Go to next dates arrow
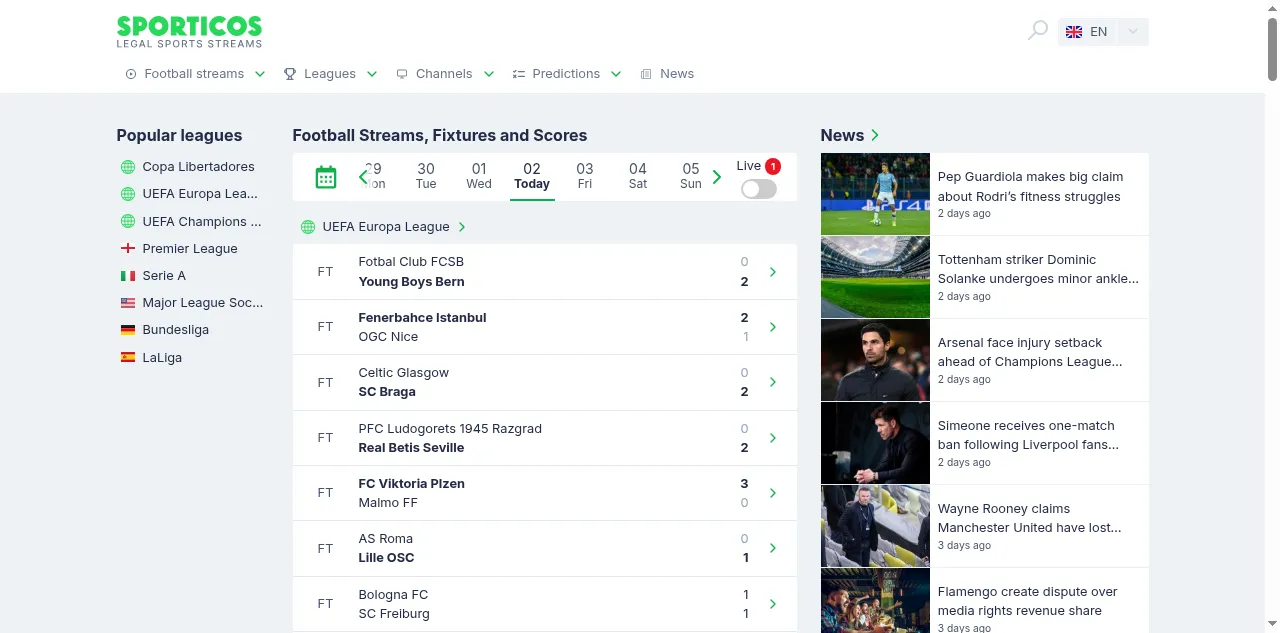Image resolution: width=1280 pixels, height=633 pixels. (x=716, y=177)
